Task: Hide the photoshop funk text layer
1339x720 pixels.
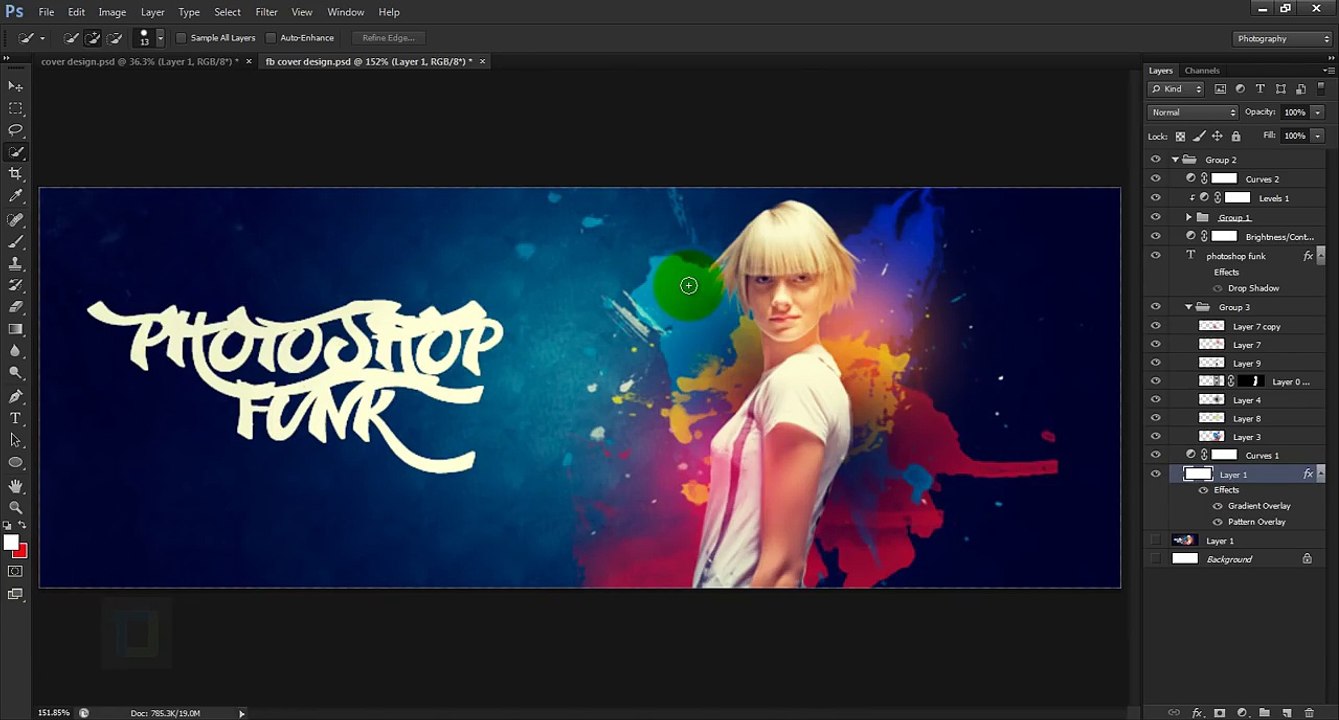Action: pyautogui.click(x=1156, y=256)
